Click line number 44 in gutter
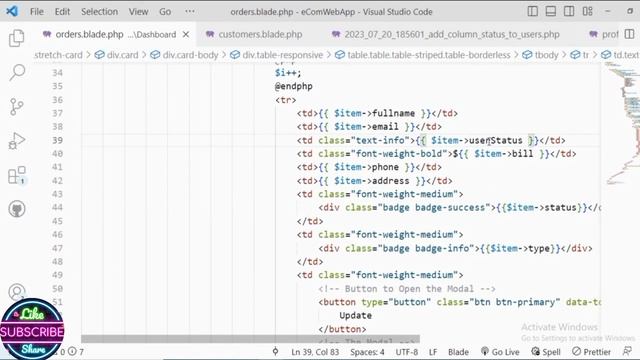This screenshot has height=360, width=640. (58, 208)
